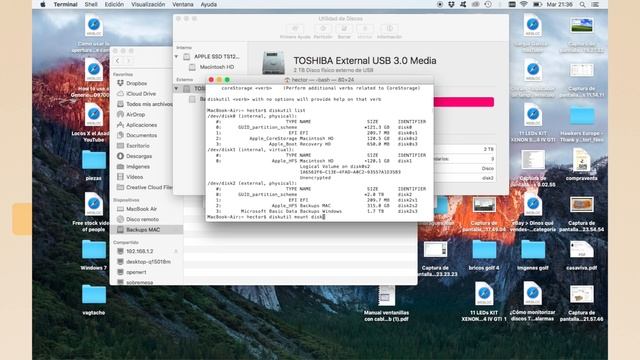This screenshot has width=640, height=360.
Task: Click Información in Disk Utility toolbar
Action: (389, 31)
